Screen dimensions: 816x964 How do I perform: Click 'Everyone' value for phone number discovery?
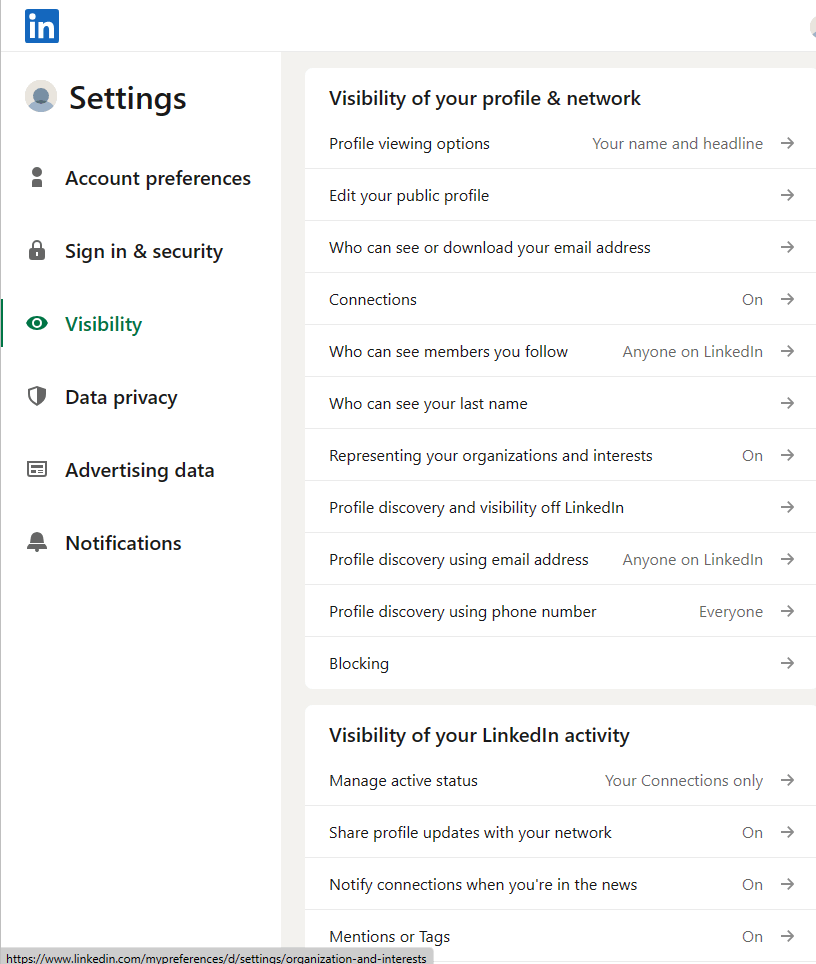point(731,612)
